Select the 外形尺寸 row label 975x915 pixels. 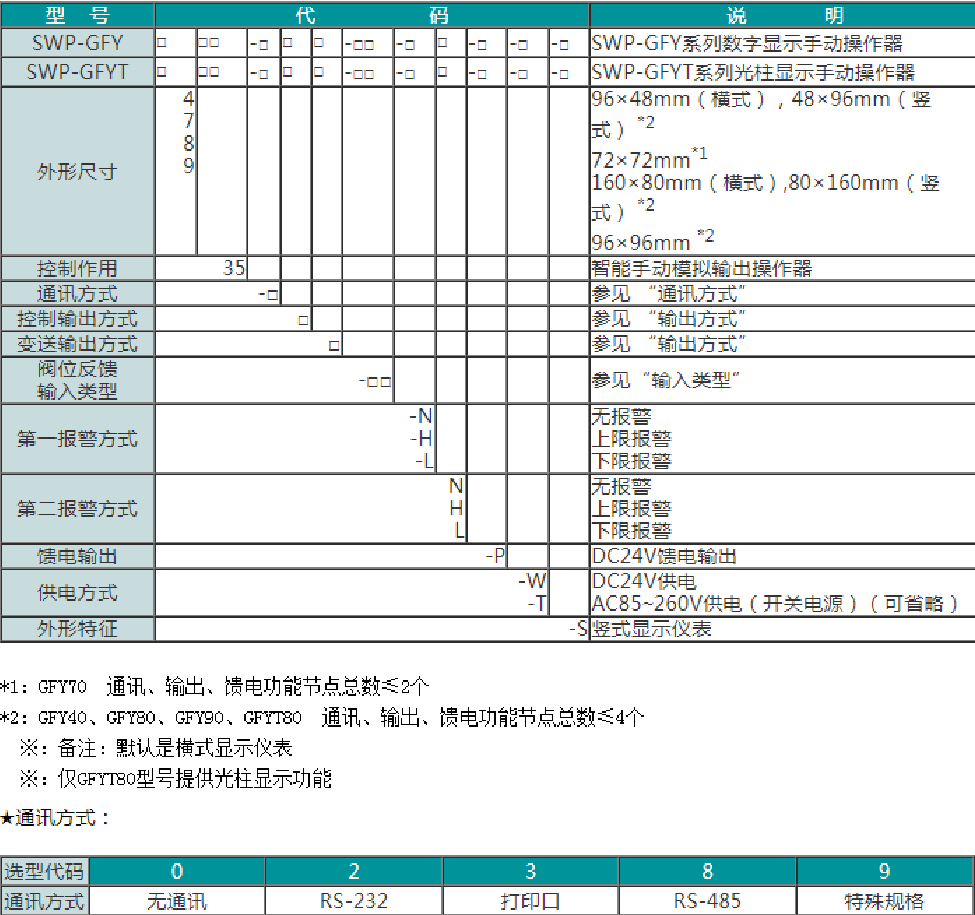(78, 171)
